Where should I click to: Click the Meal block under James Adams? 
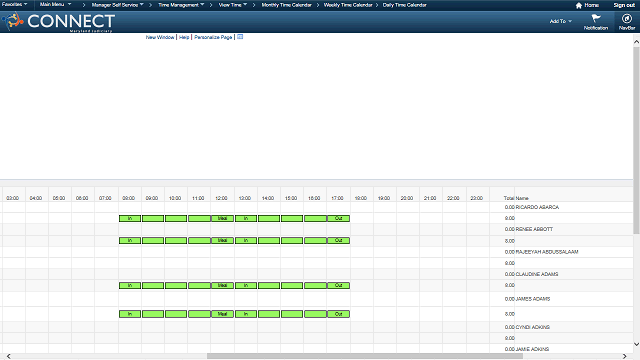click(222, 314)
